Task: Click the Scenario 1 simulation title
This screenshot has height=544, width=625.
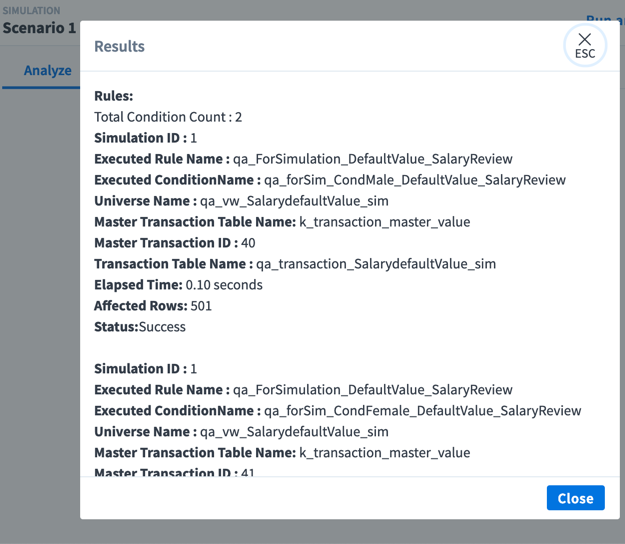Action: click(39, 28)
